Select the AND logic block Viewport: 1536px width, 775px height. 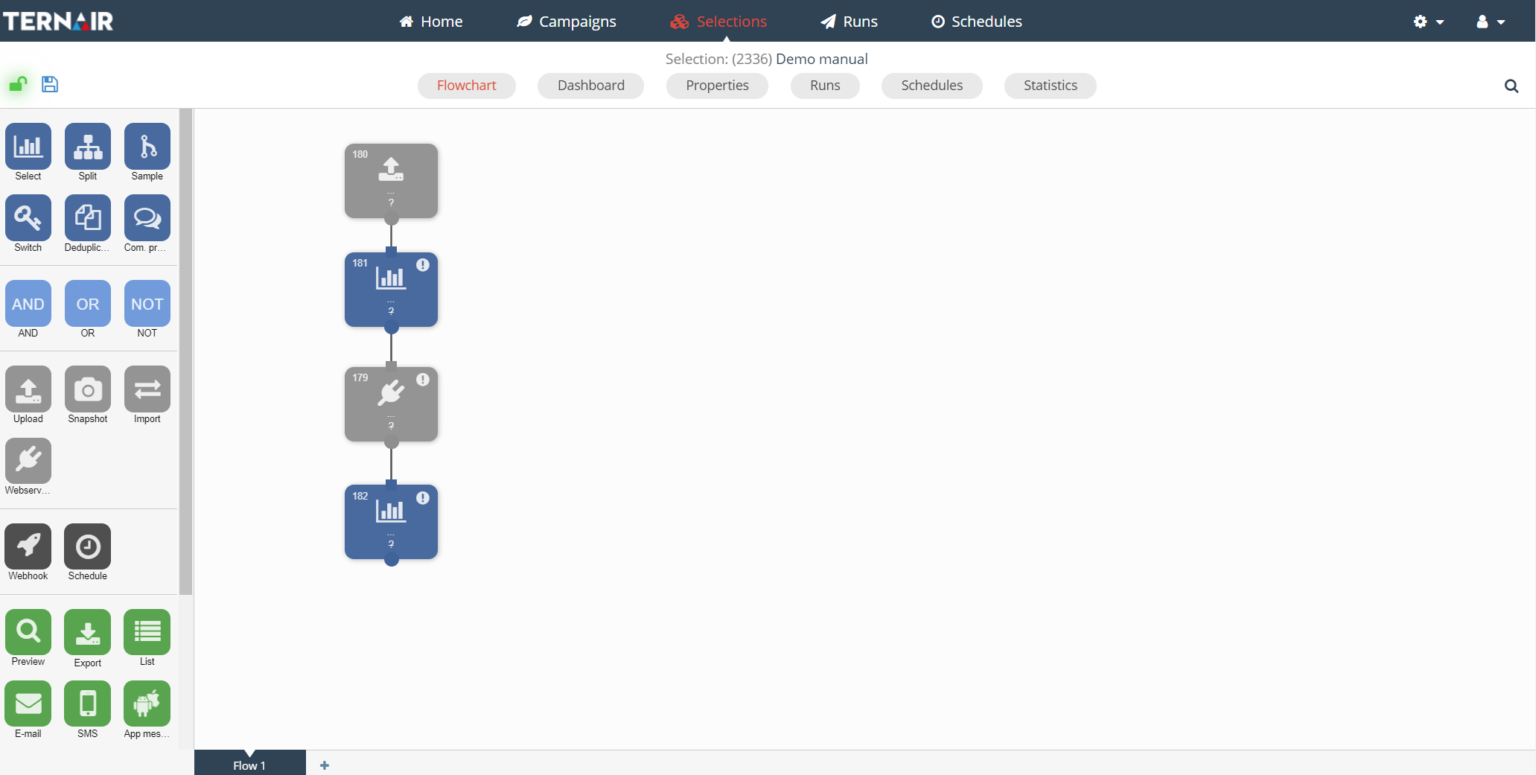click(28, 304)
